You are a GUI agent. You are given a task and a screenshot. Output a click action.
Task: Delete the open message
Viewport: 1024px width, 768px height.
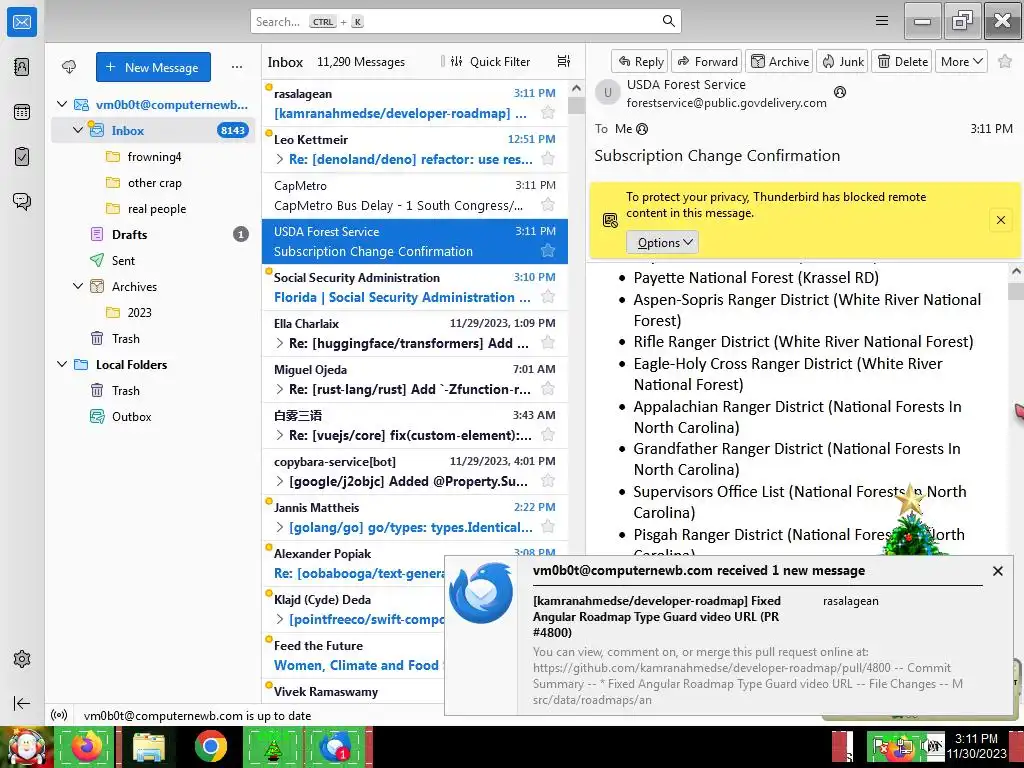click(902, 61)
